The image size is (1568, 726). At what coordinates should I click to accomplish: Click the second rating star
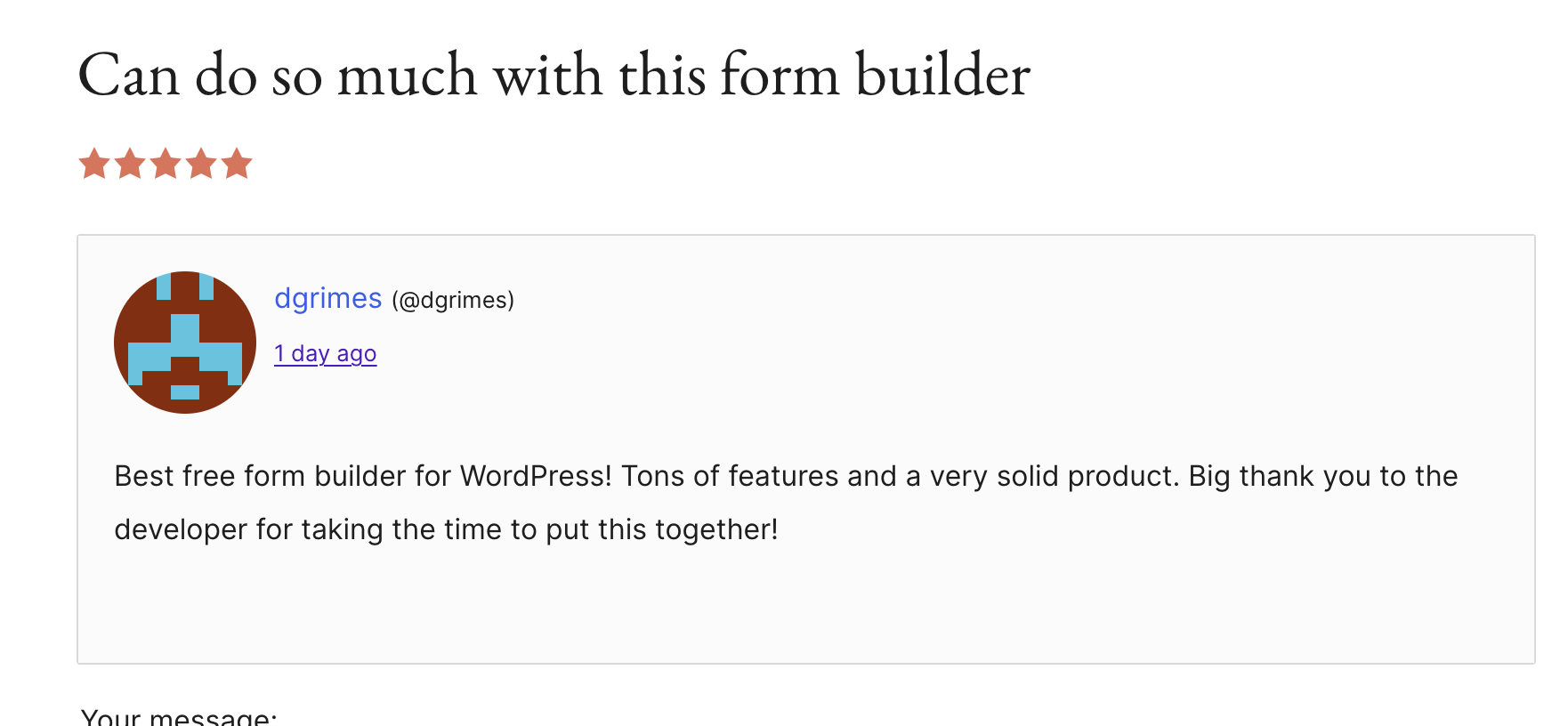[x=130, y=165]
